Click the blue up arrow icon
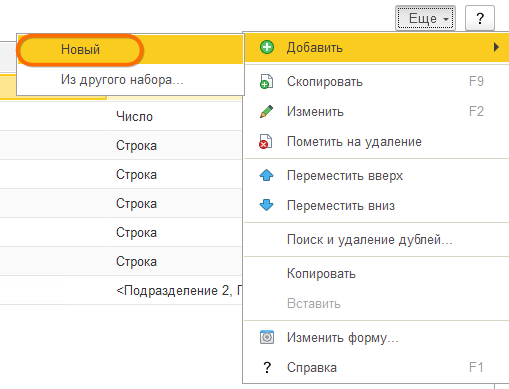Screen dimensions: 509x389 coord(266,175)
